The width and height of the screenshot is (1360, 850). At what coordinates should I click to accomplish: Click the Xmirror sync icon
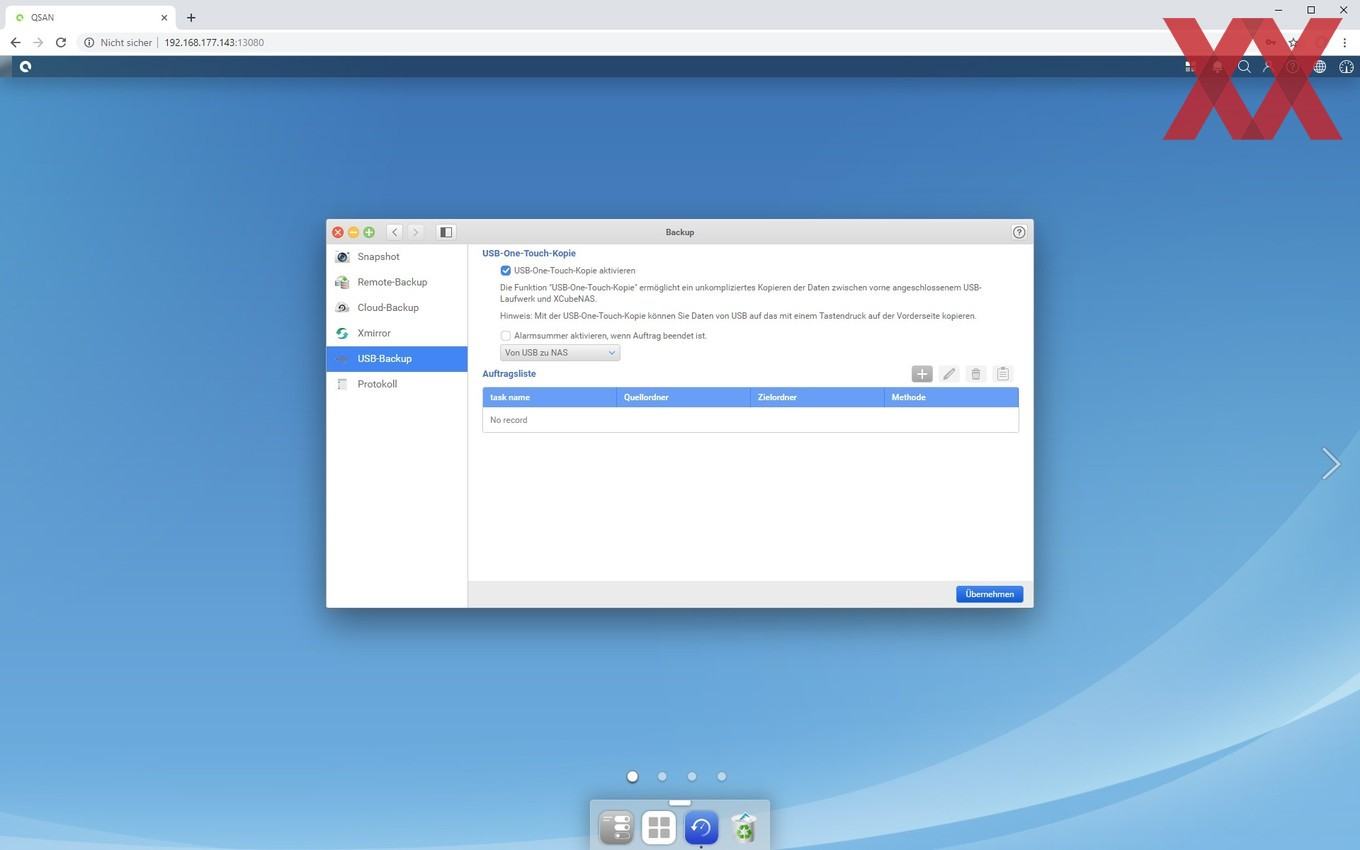[342, 333]
